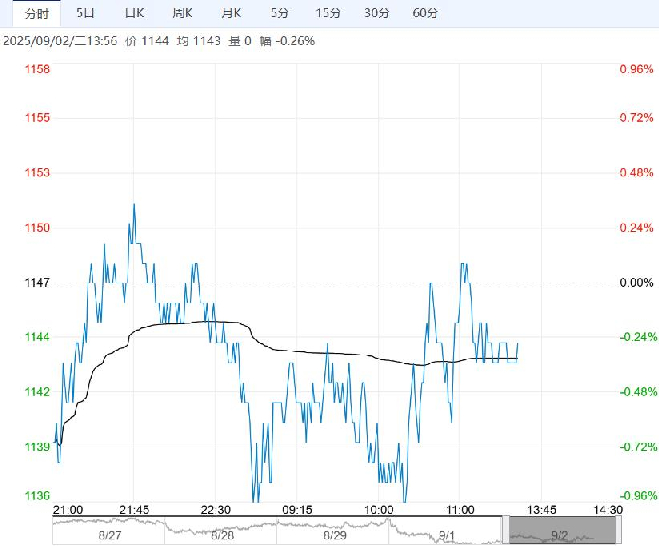Screen dimensions: 659x546
Task: Click the 9/1 segment in timeline navigator
Action: (445, 530)
